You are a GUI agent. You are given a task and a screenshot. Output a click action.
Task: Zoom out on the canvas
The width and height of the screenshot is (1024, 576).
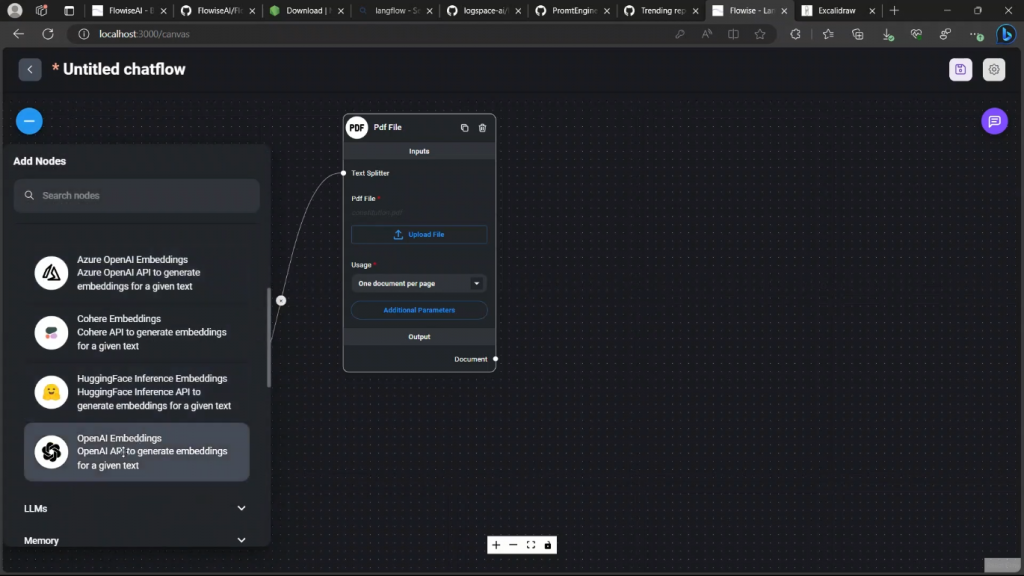pyautogui.click(x=513, y=545)
